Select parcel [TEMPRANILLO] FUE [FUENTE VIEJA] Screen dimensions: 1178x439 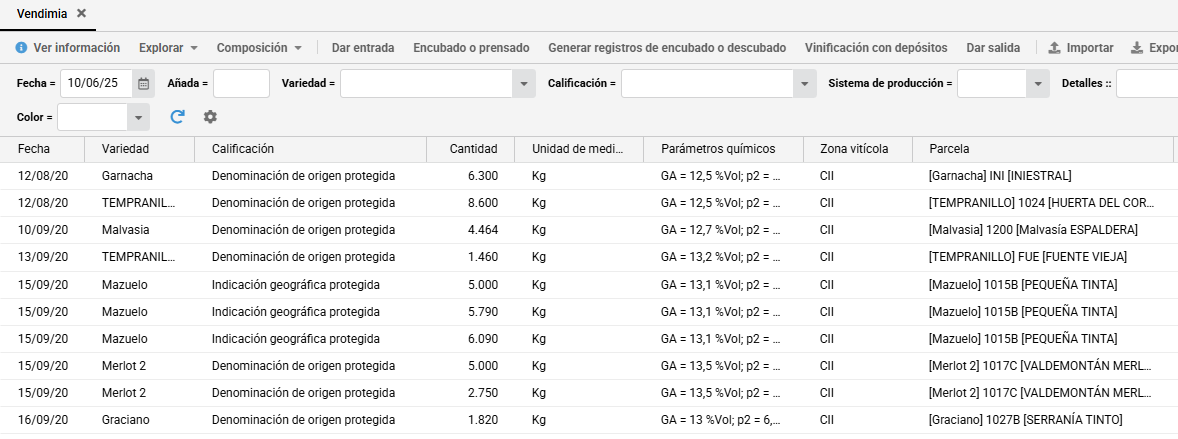1043,257
